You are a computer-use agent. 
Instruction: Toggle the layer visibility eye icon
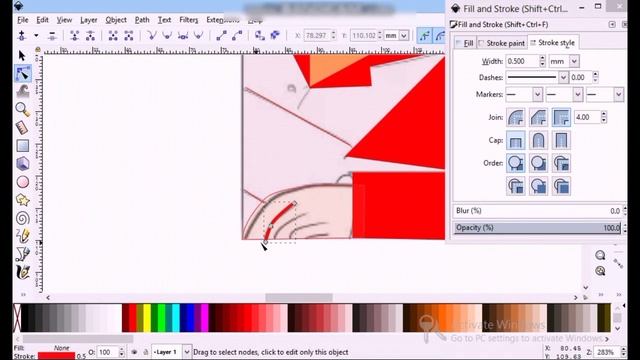(134, 352)
